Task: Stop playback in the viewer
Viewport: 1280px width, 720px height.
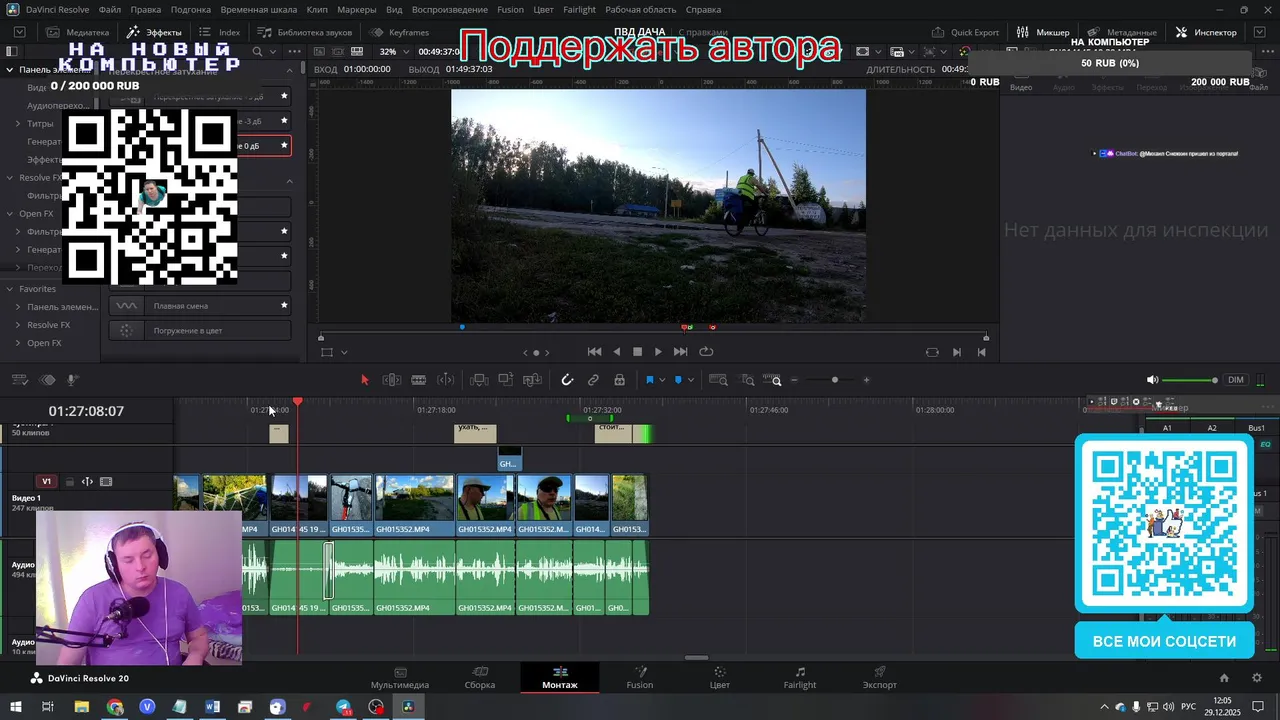Action: tap(637, 352)
